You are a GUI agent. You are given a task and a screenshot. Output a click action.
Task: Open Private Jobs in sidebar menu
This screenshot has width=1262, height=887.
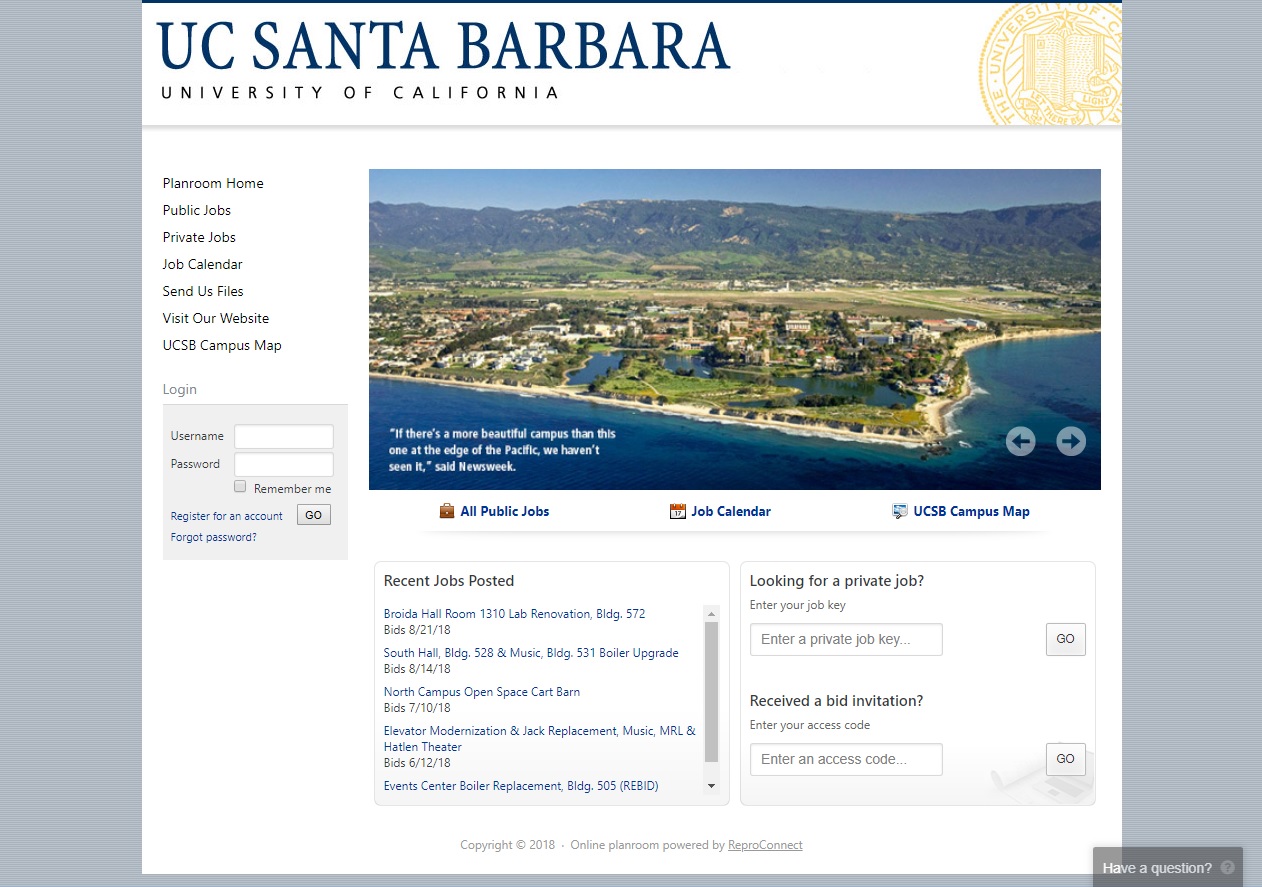(199, 237)
